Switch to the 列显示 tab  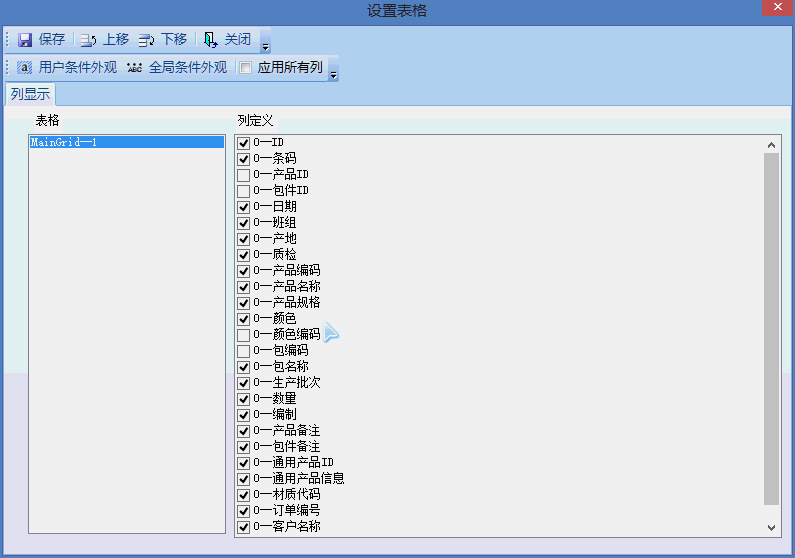[x=30, y=95]
